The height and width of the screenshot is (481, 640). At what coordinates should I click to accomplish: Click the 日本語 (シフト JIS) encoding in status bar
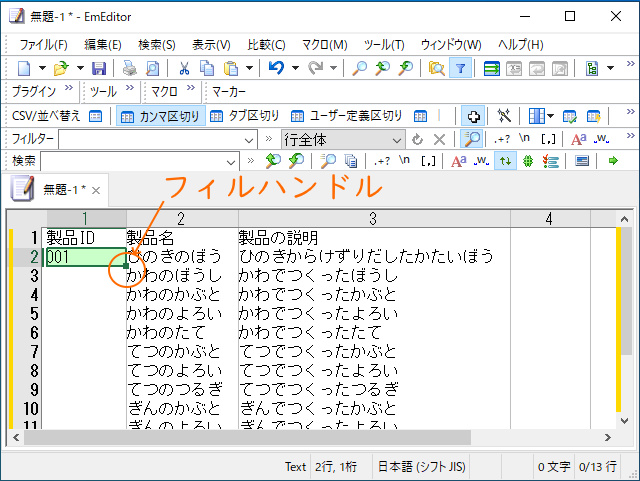(421, 467)
